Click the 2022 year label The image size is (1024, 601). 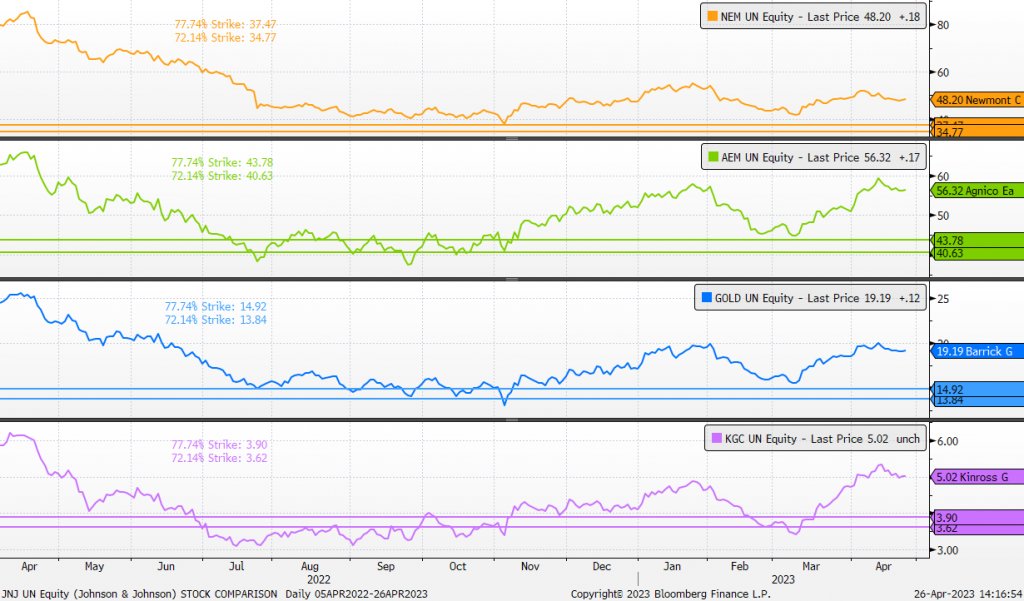[x=319, y=579]
